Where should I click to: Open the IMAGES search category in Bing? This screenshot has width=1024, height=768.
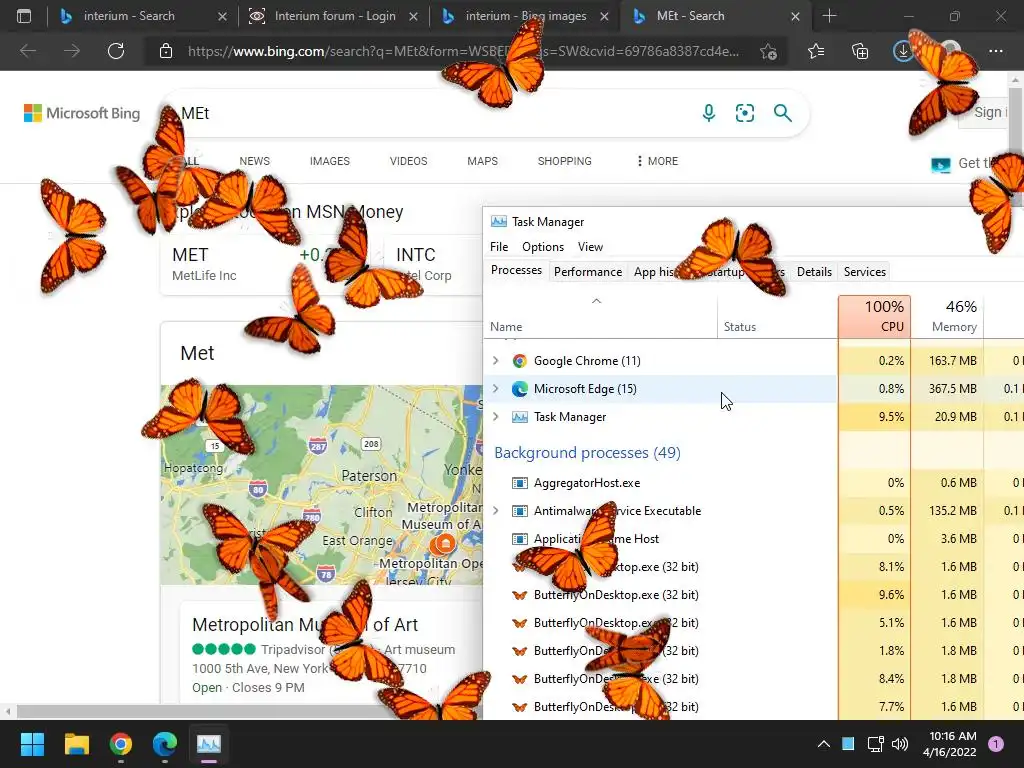[330, 161]
